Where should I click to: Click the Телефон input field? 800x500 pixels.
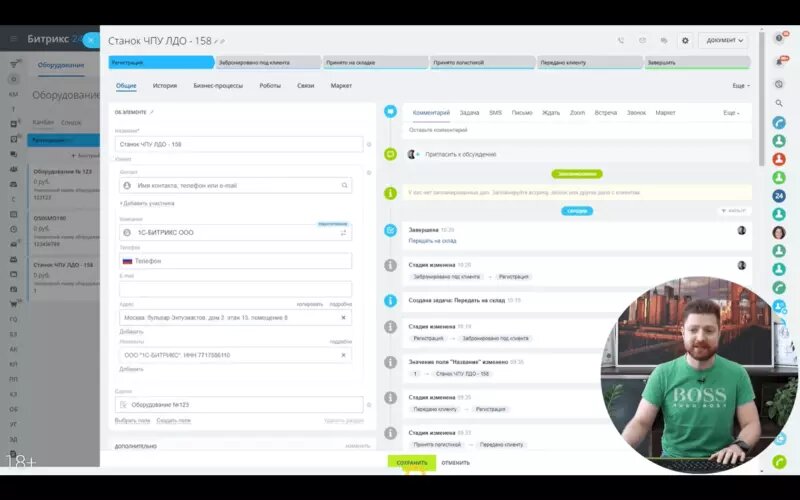point(235,261)
